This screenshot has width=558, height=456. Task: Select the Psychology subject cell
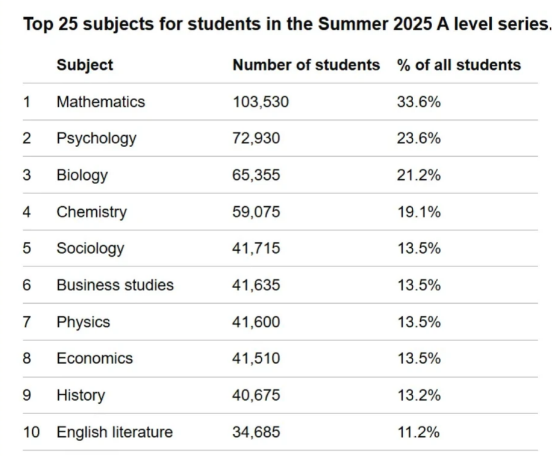click(96, 138)
